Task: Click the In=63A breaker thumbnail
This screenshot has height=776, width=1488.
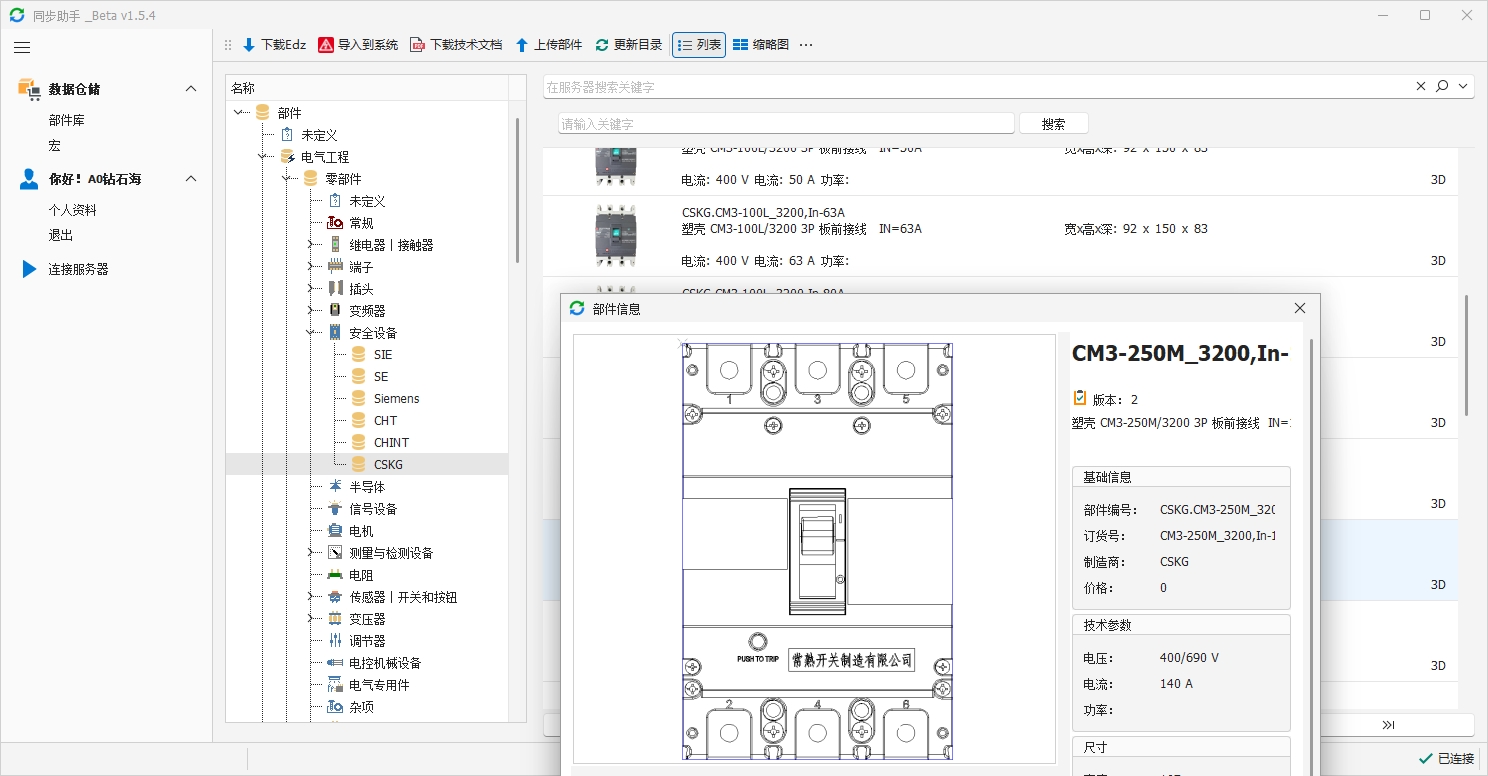Action: 615,235
